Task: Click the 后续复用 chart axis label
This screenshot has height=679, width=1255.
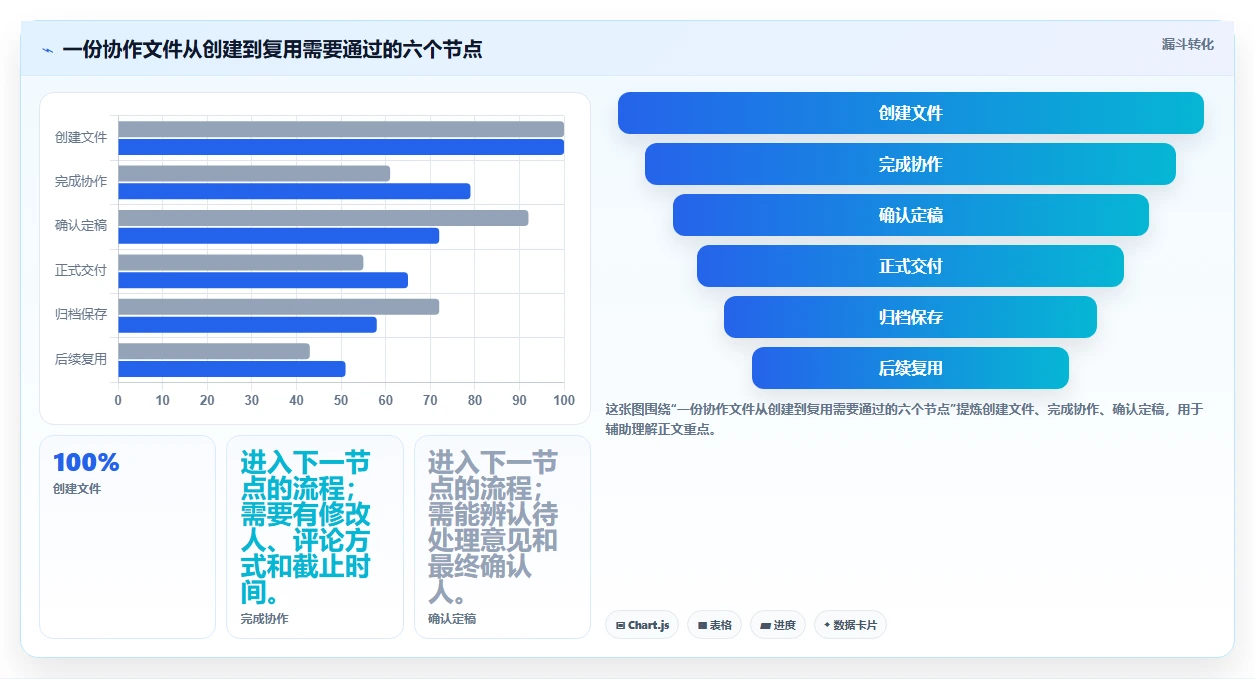Action: pos(81,359)
